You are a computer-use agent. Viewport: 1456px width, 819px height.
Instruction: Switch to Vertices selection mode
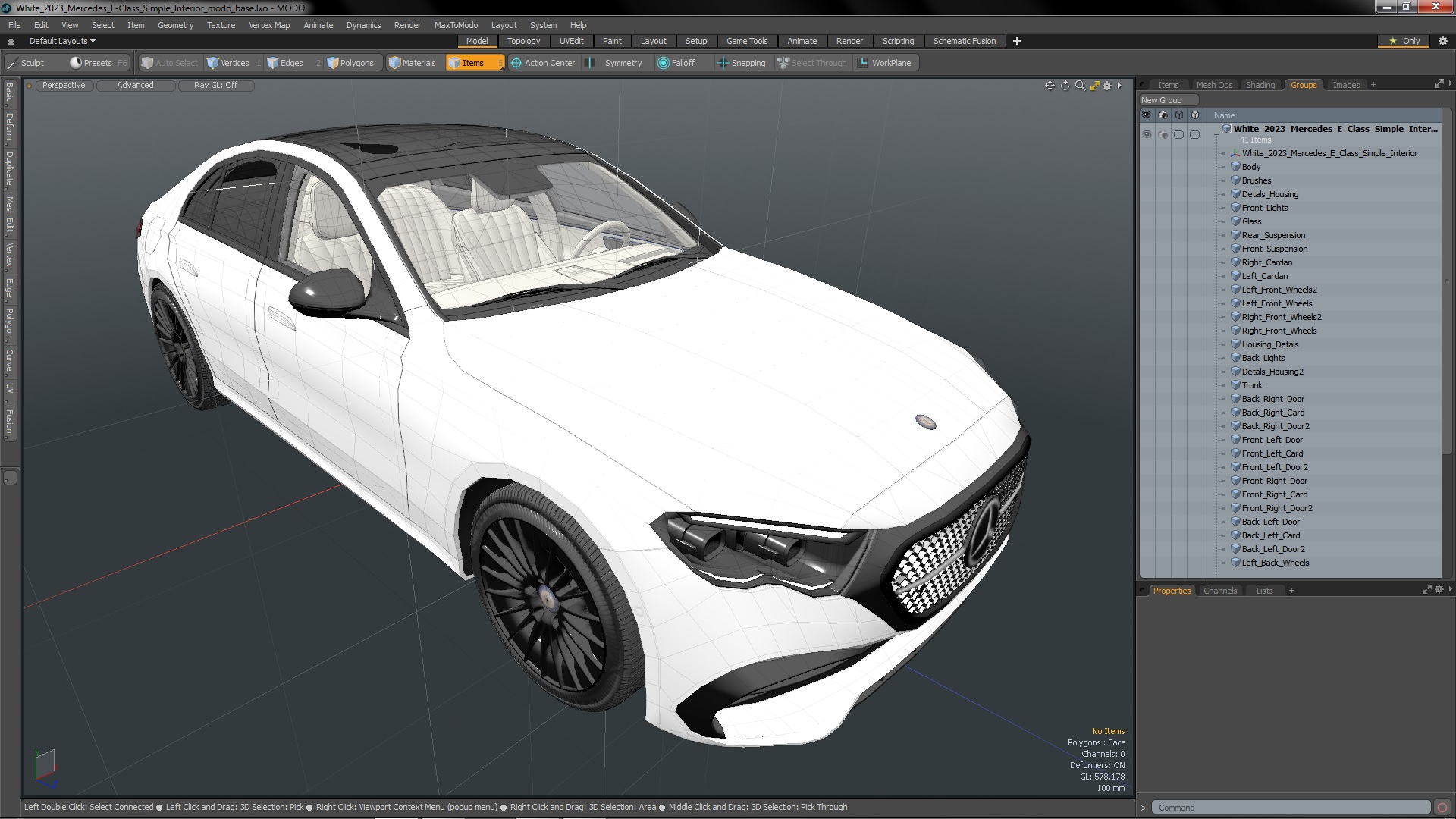coord(234,63)
